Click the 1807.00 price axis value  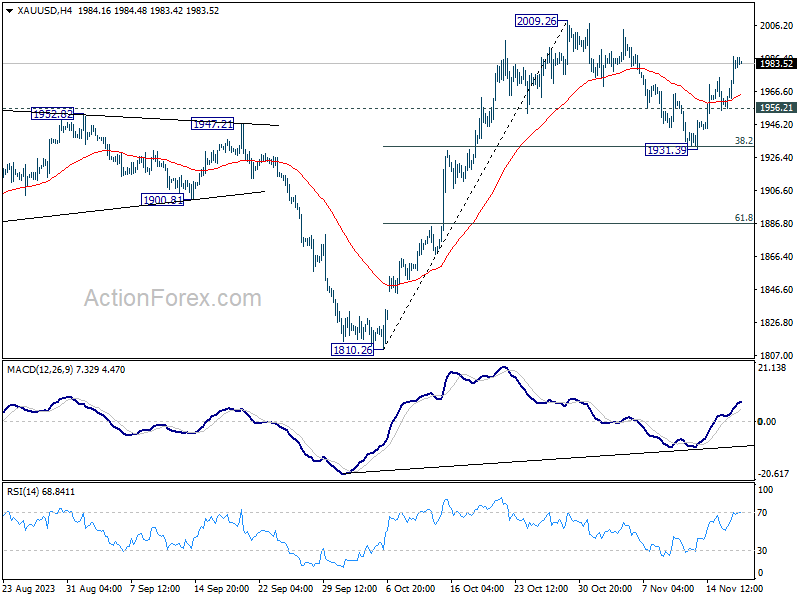(x=776, y=355)
